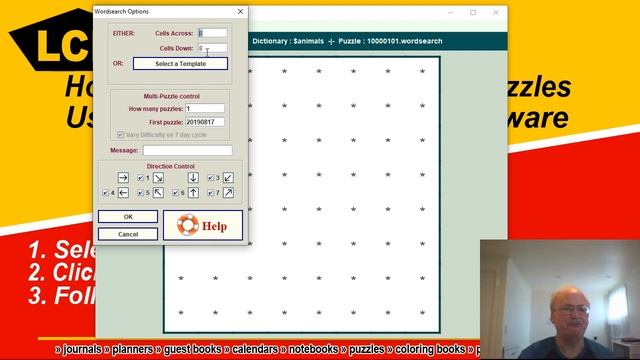Click the left arrow direction icon

tap(123, 193)
